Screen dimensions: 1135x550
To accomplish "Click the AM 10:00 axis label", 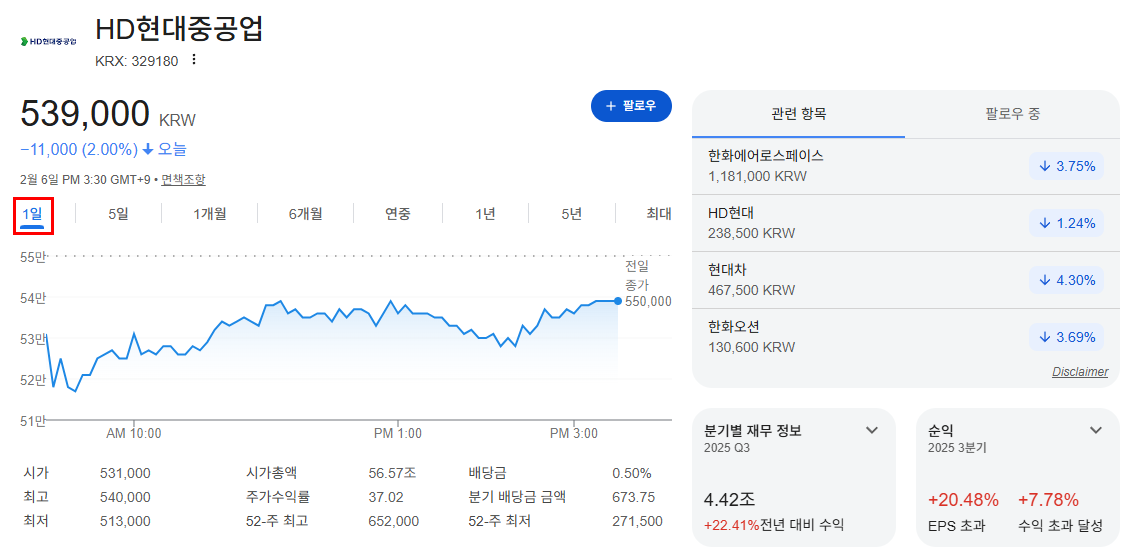I will point(134,434).
